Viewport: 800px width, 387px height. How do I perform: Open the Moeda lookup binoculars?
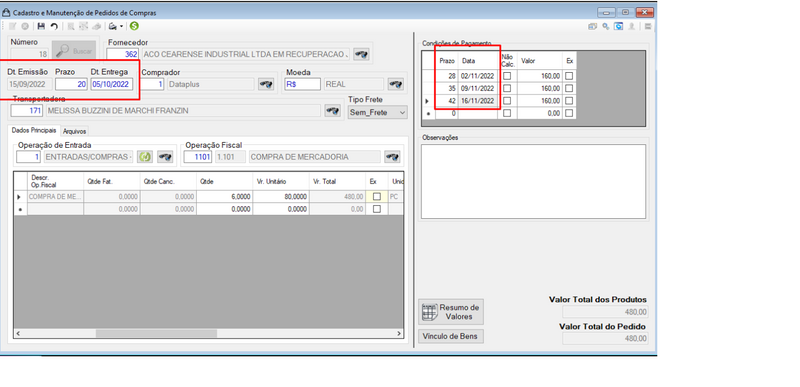pos(395,84)
